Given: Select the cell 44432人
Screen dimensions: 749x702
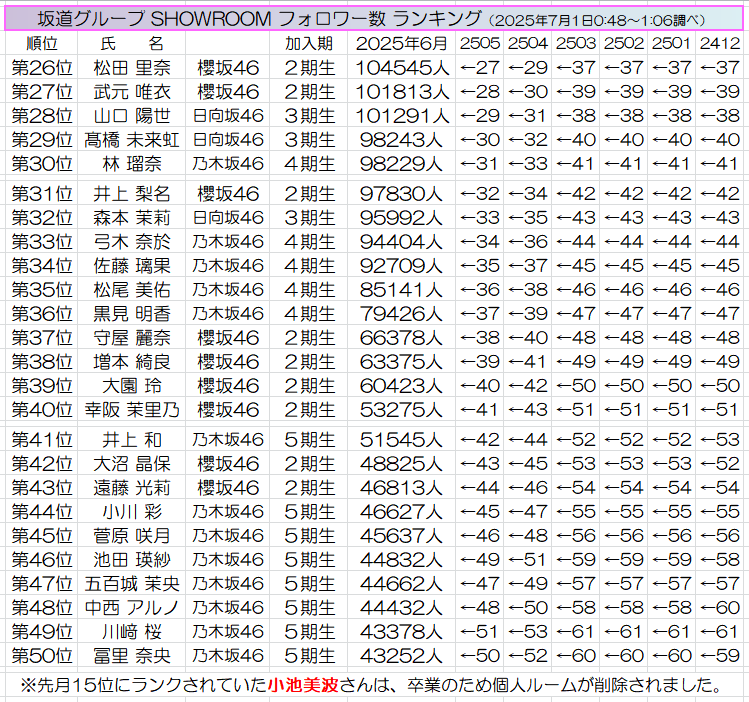Looking at the screenshot, I should tap(401, 607).
